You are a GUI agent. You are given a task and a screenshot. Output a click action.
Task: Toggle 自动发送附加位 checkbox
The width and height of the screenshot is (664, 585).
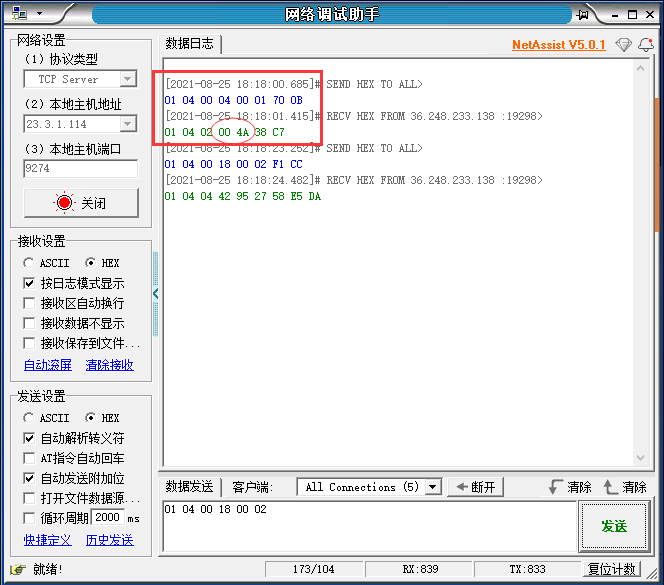click(x=29, y=479)
